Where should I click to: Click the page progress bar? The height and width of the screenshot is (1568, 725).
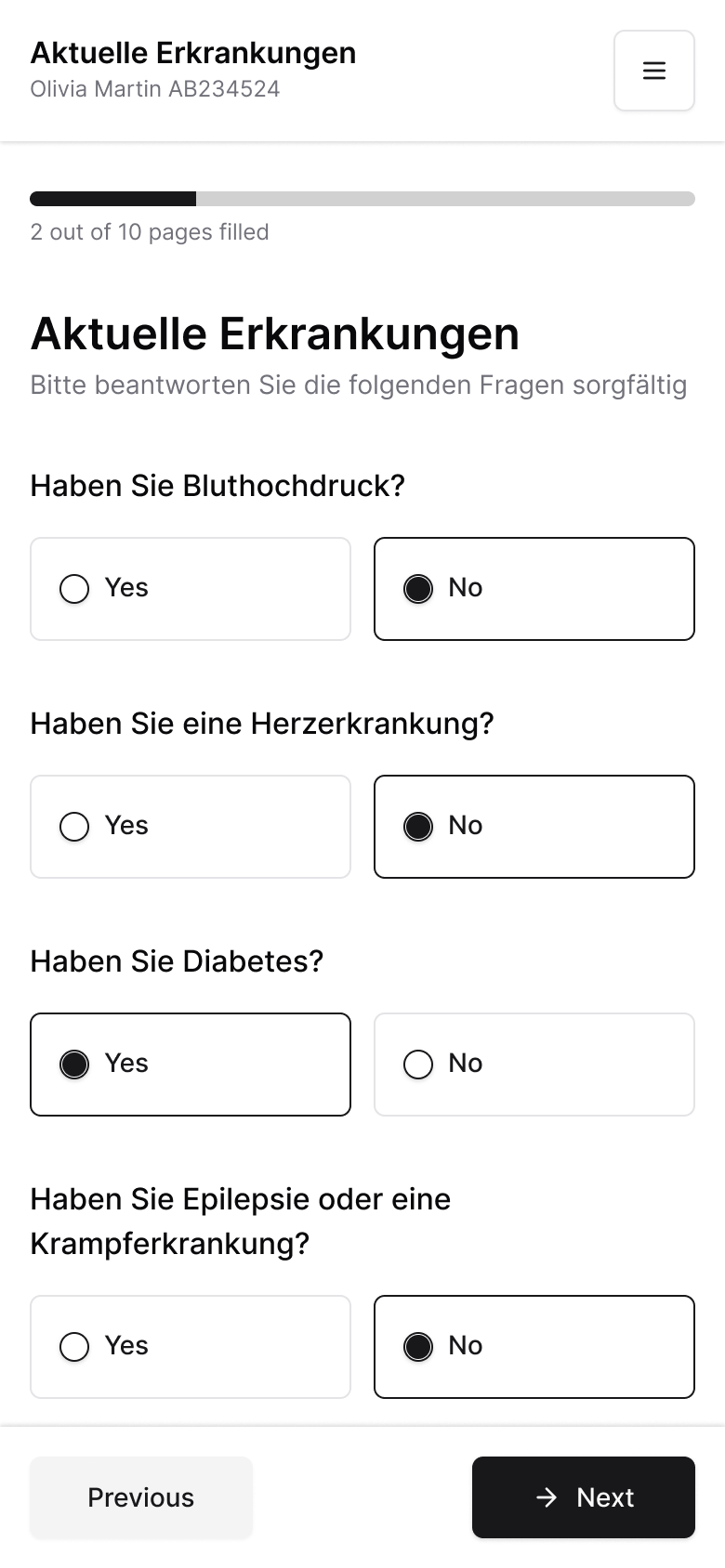(362, 199)
